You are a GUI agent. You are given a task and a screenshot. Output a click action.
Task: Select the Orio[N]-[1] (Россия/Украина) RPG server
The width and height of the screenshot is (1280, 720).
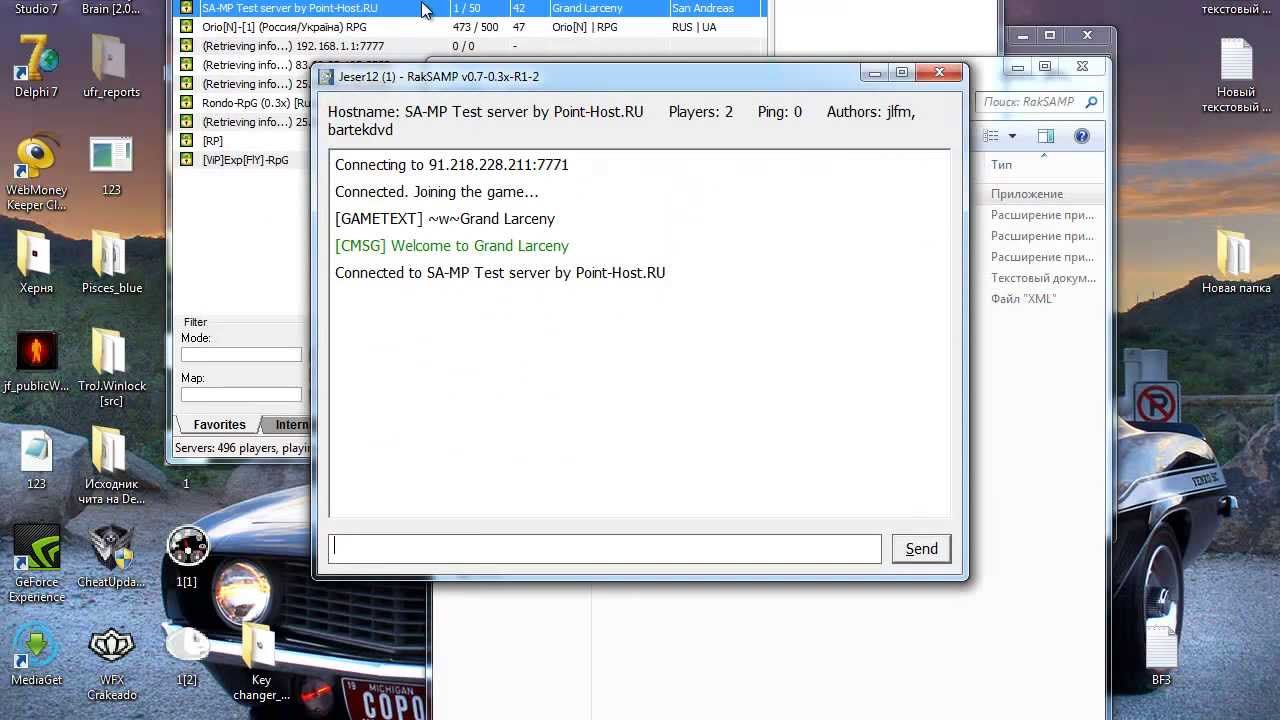coord(472,27)
